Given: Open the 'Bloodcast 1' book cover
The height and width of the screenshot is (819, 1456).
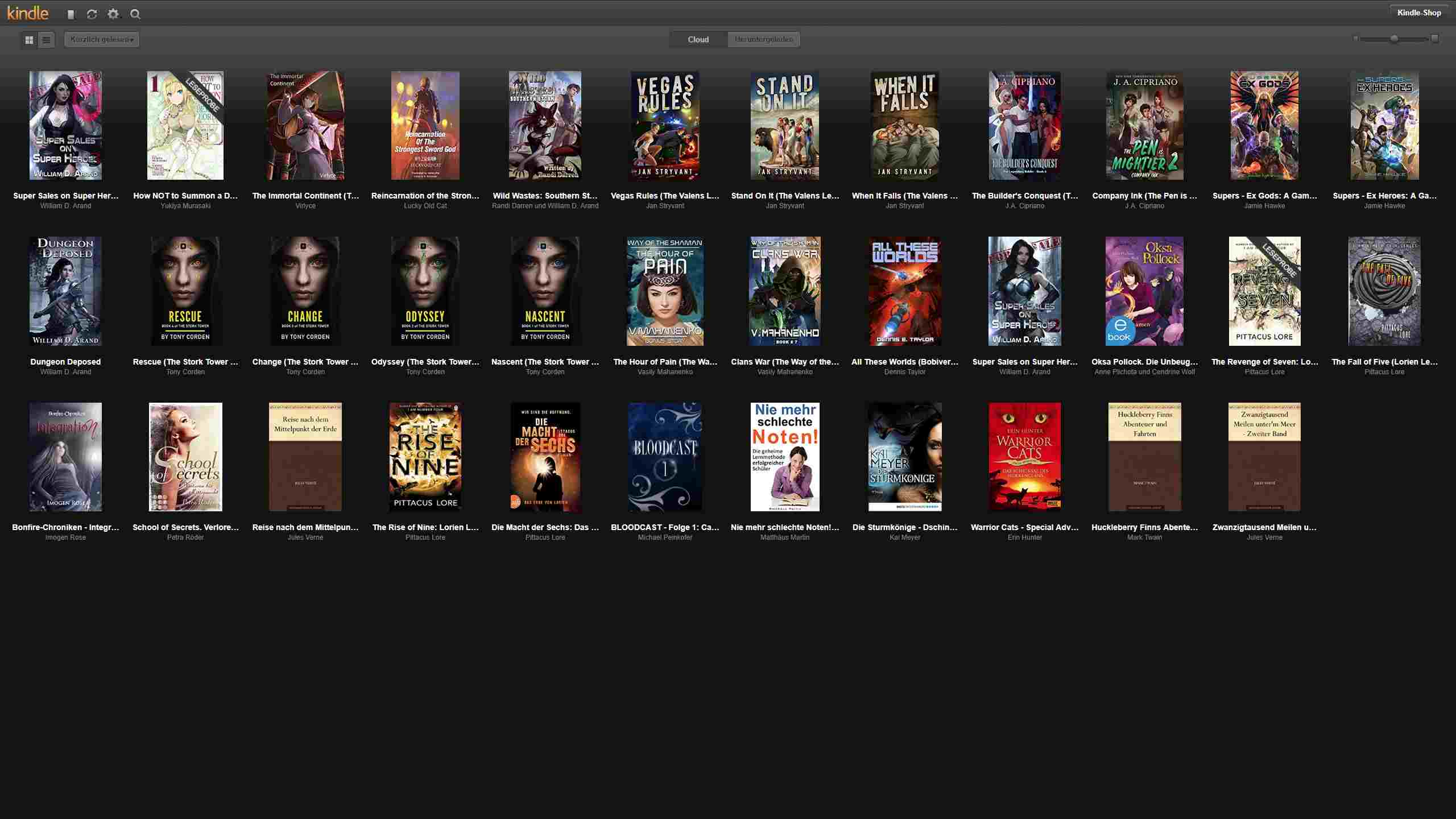Looking at the screenshot, I should (x=665, y=457).
